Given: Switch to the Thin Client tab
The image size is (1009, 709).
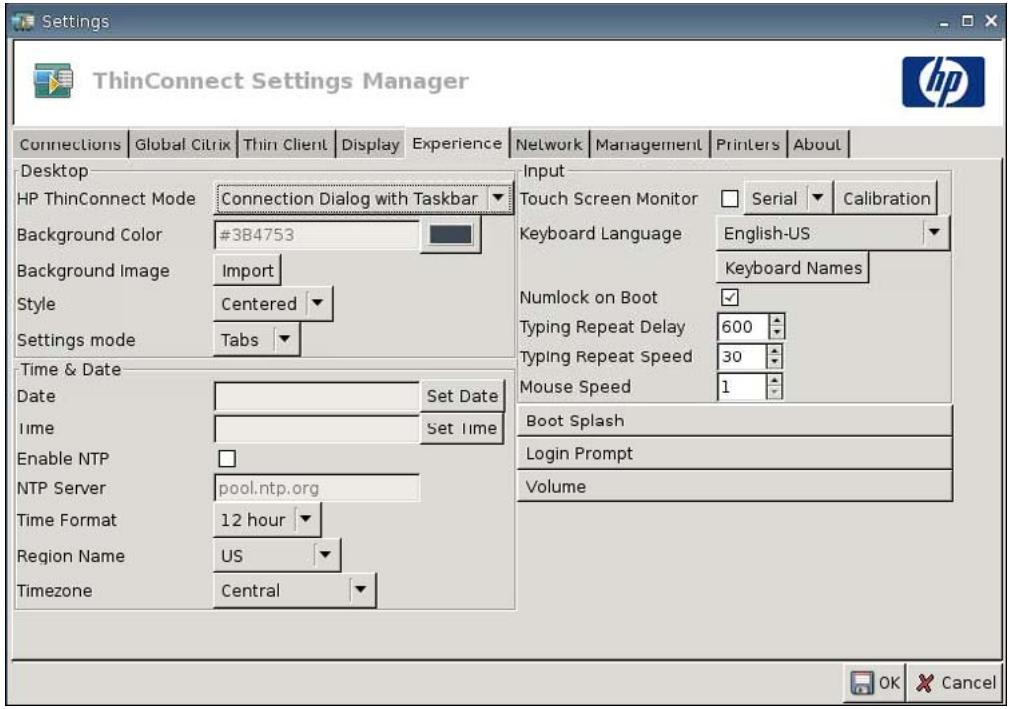Looking at the screenshot, I should pyautogui.click(x=285, y=144).
